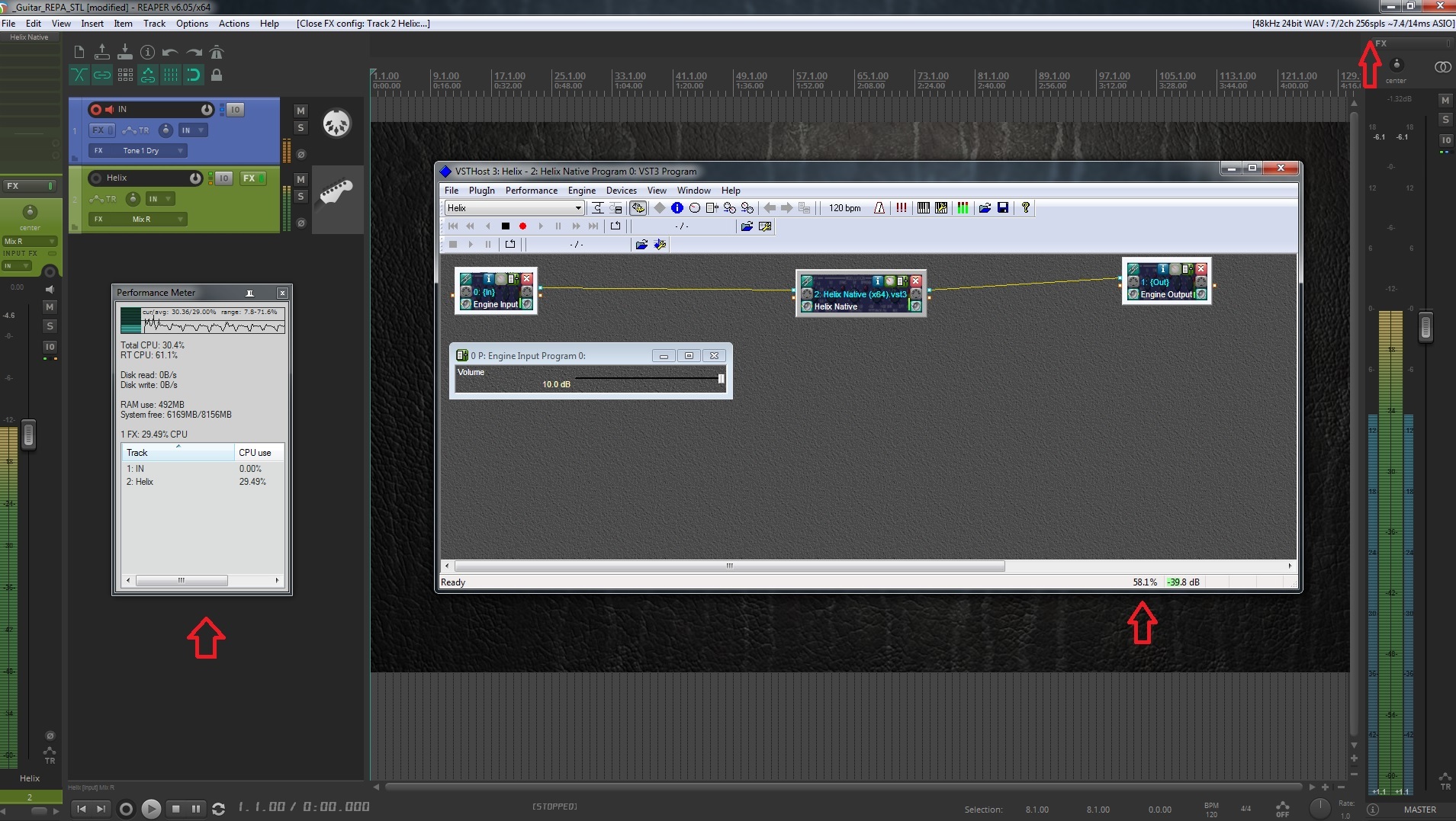Select the 2: Helix row in Performance Meter
The image size is (1456, 821).
click(202, 482)
